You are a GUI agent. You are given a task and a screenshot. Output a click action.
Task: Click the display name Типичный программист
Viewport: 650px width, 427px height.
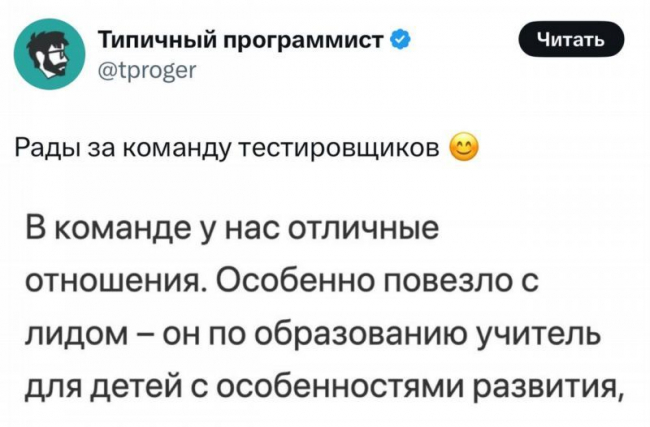(245, 41)
